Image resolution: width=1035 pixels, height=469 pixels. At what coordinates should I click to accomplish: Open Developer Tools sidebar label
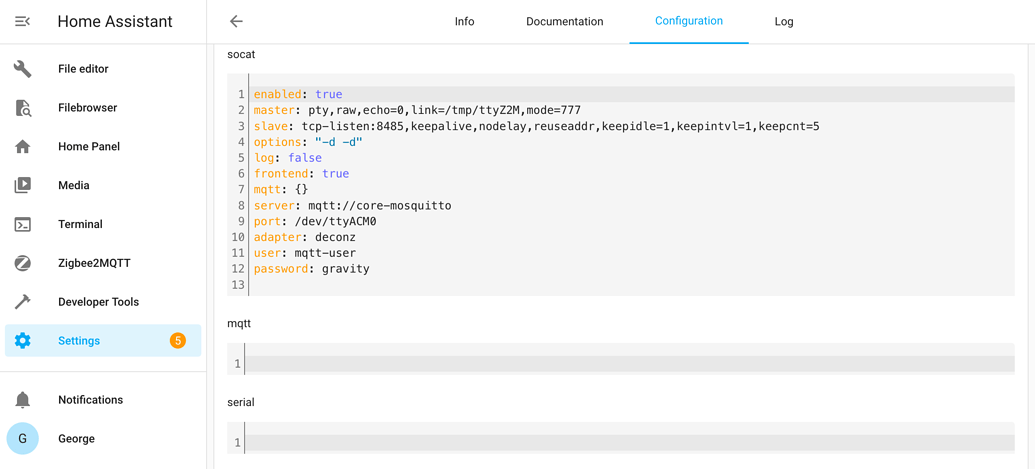tap(98, 302)
